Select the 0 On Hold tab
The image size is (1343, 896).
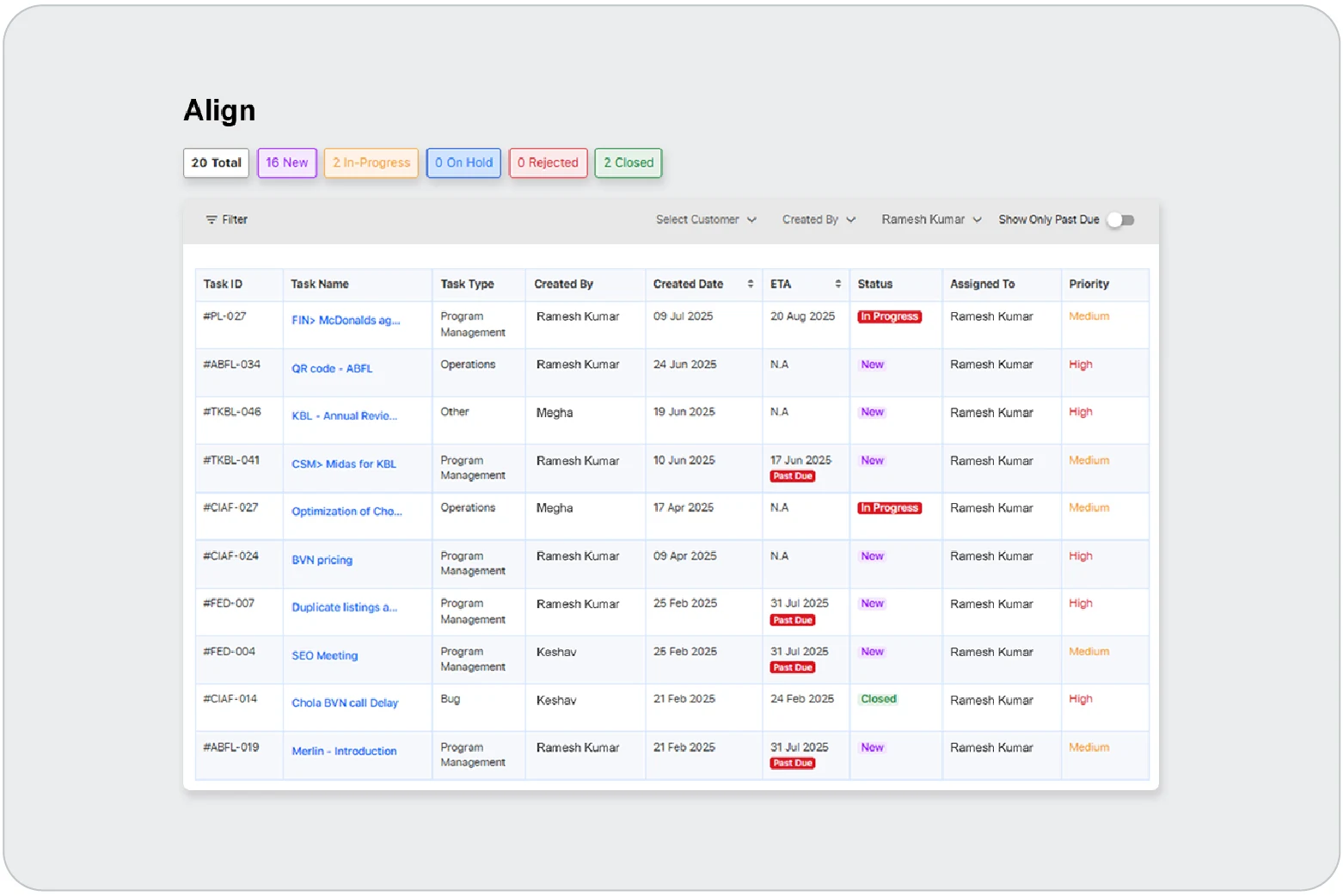coord(463,163)
